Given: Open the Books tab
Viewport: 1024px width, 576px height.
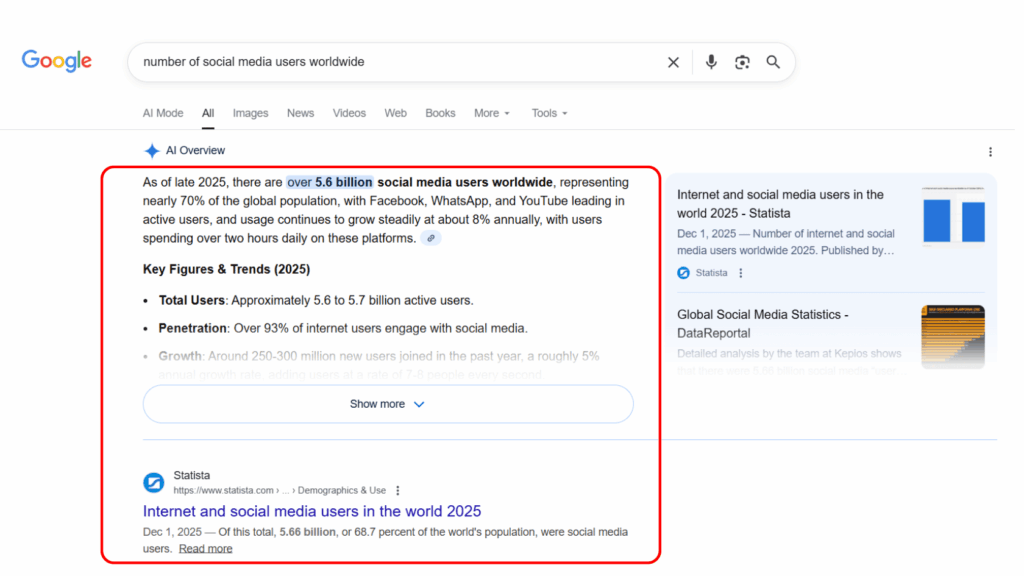Looking at the screenshot, I should click(440, 113).
